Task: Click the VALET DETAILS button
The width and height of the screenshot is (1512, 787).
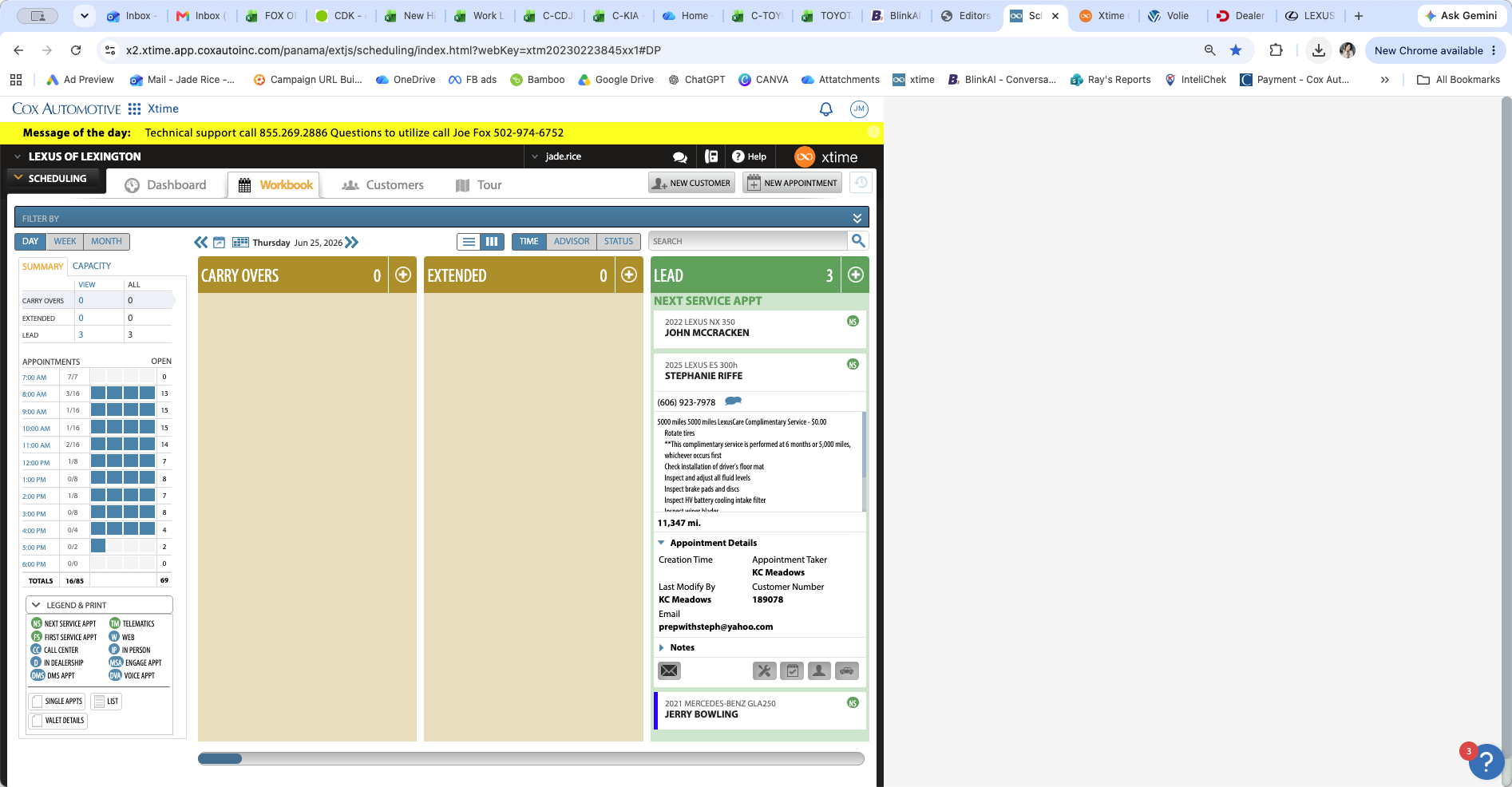Action: pos(58,720)
